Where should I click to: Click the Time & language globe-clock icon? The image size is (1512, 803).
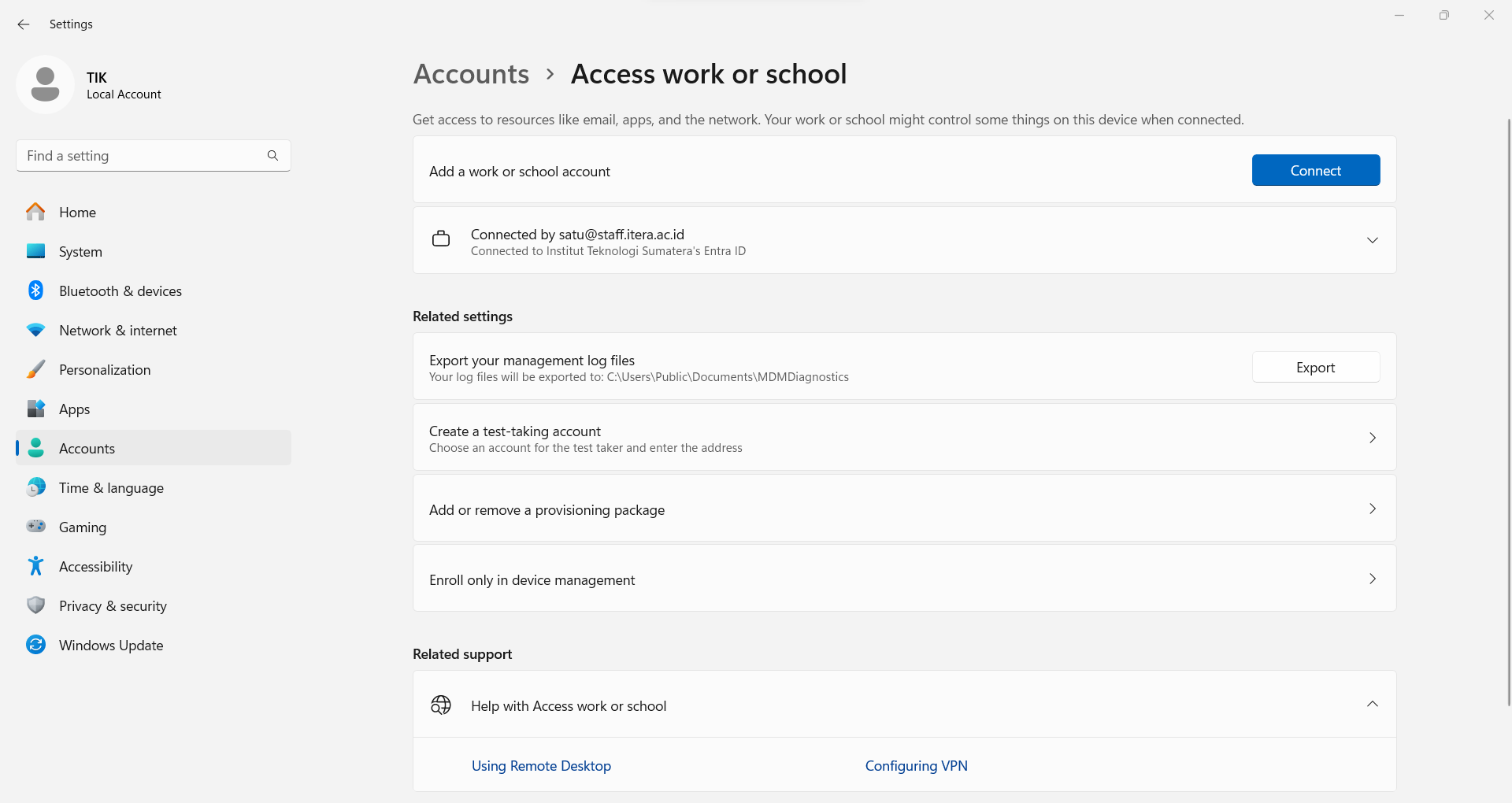pyautogui.click(x=35, y=487)
